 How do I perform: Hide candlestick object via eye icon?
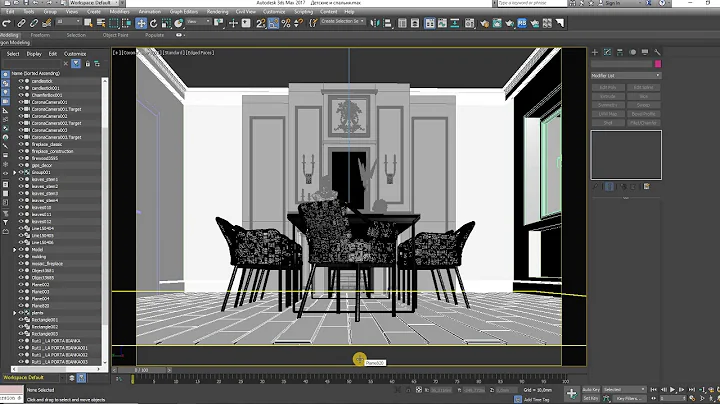(x=21, y=81)
